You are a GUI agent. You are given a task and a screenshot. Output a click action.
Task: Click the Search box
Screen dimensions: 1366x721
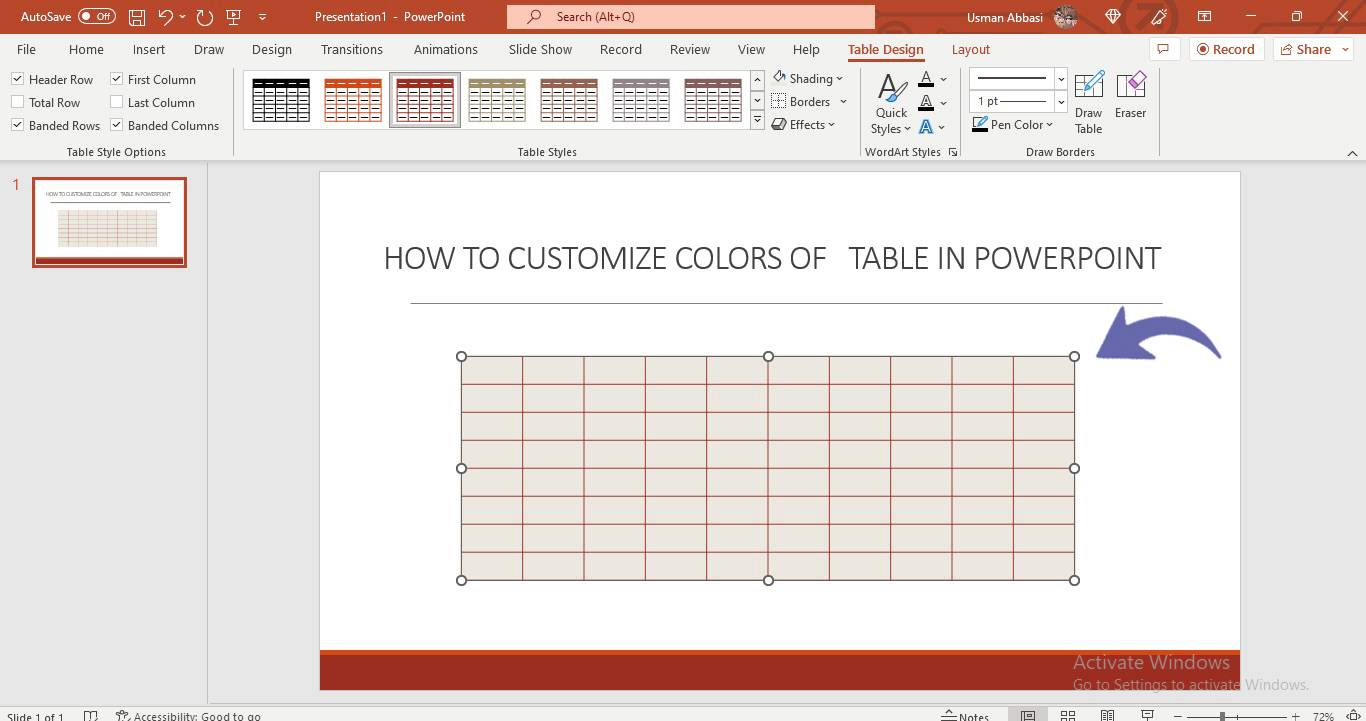[690, 17]
